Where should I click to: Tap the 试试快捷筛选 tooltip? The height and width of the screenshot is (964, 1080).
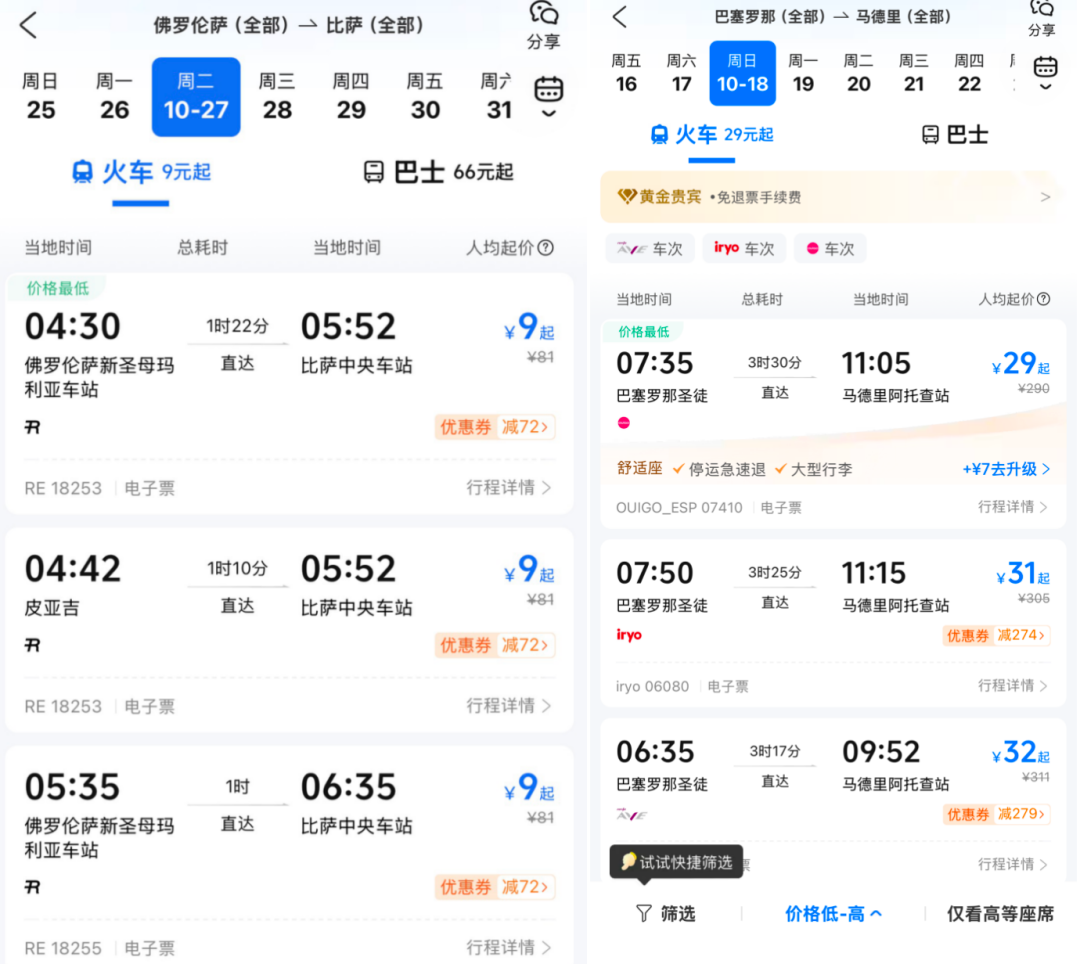tap(676, 862)
